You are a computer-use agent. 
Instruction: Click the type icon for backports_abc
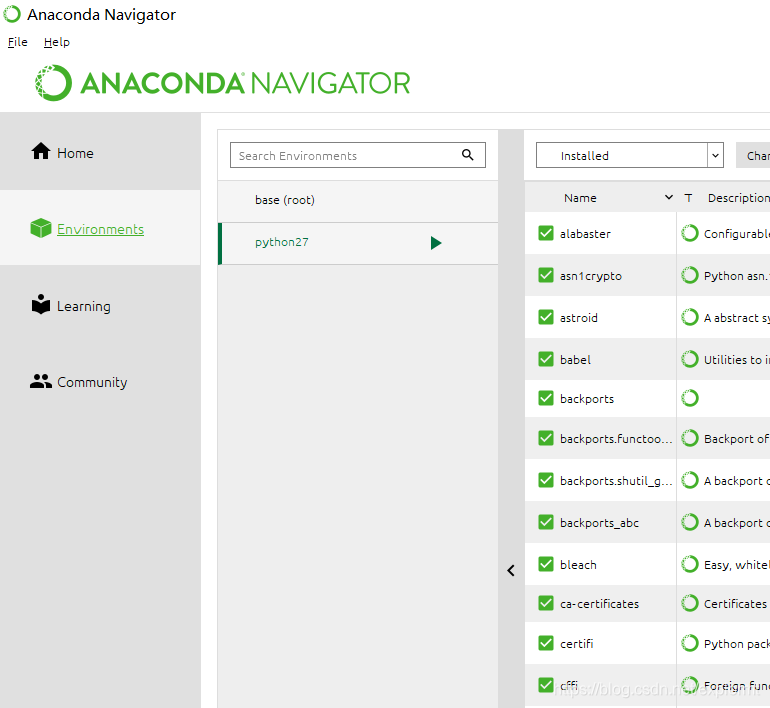689,522
